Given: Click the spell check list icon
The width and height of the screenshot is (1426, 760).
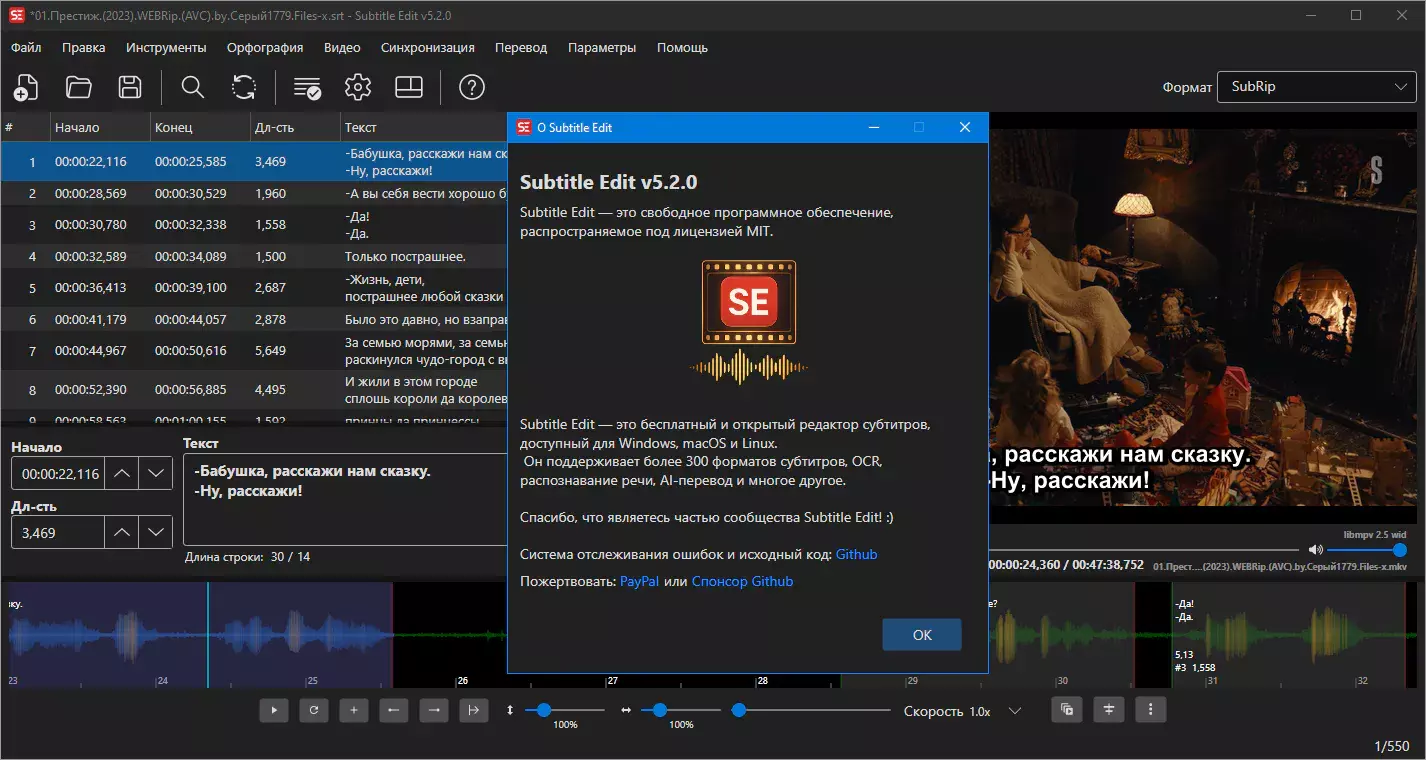Looking at the screenshot, I should [x=307, y=87].
